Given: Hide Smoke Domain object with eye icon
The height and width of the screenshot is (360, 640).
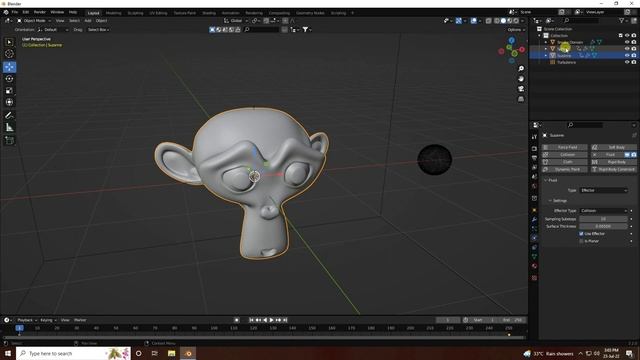Looking at the screenshot, I should click(x=627, y=42).
